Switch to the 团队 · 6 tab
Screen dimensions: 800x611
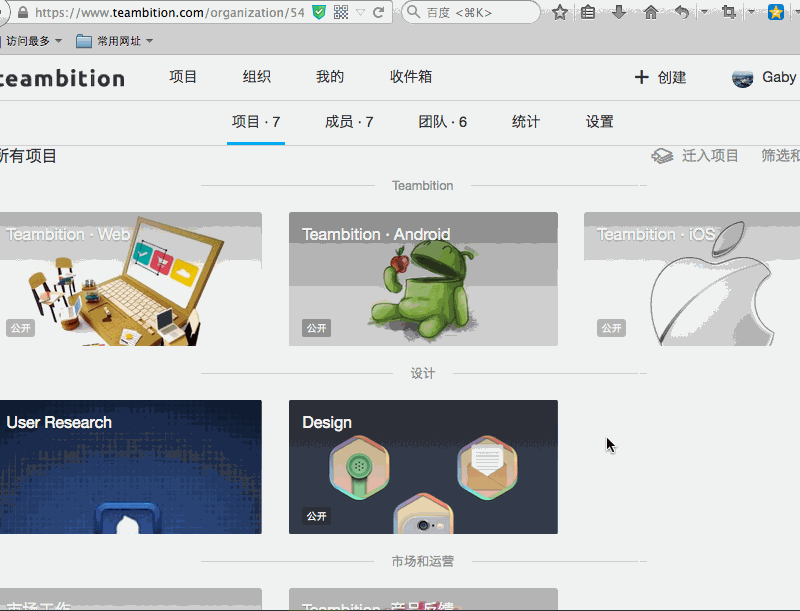(442, 122)
